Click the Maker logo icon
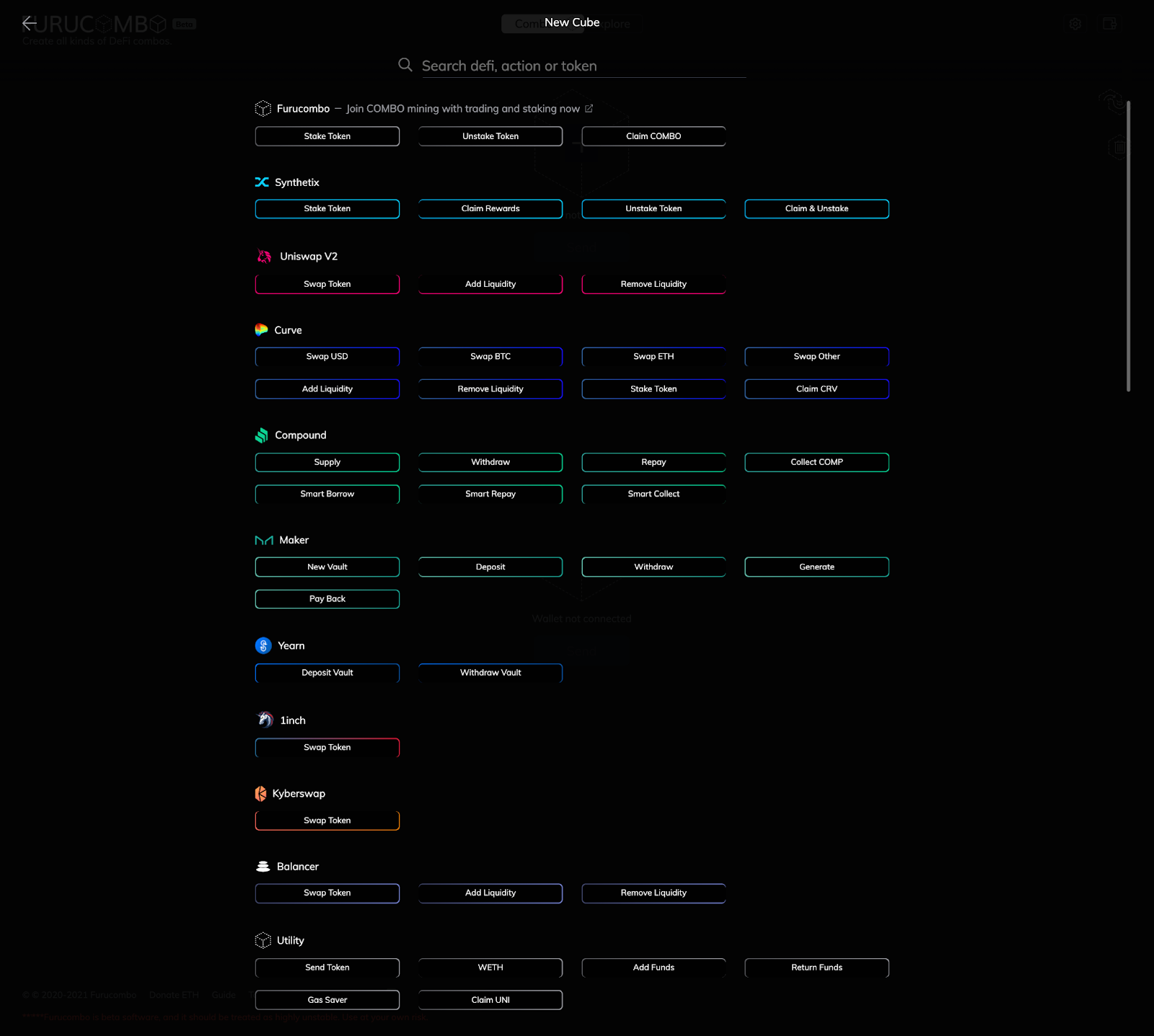This screenshot has height=1036, width=1154. [x=264, y=540]
